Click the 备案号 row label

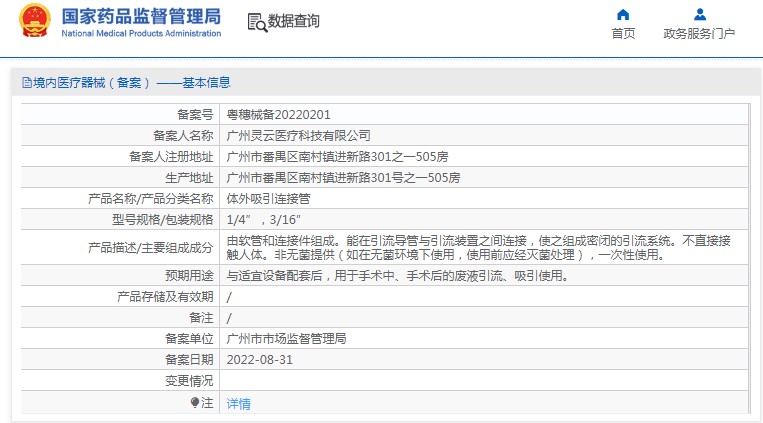click(195, 115)
